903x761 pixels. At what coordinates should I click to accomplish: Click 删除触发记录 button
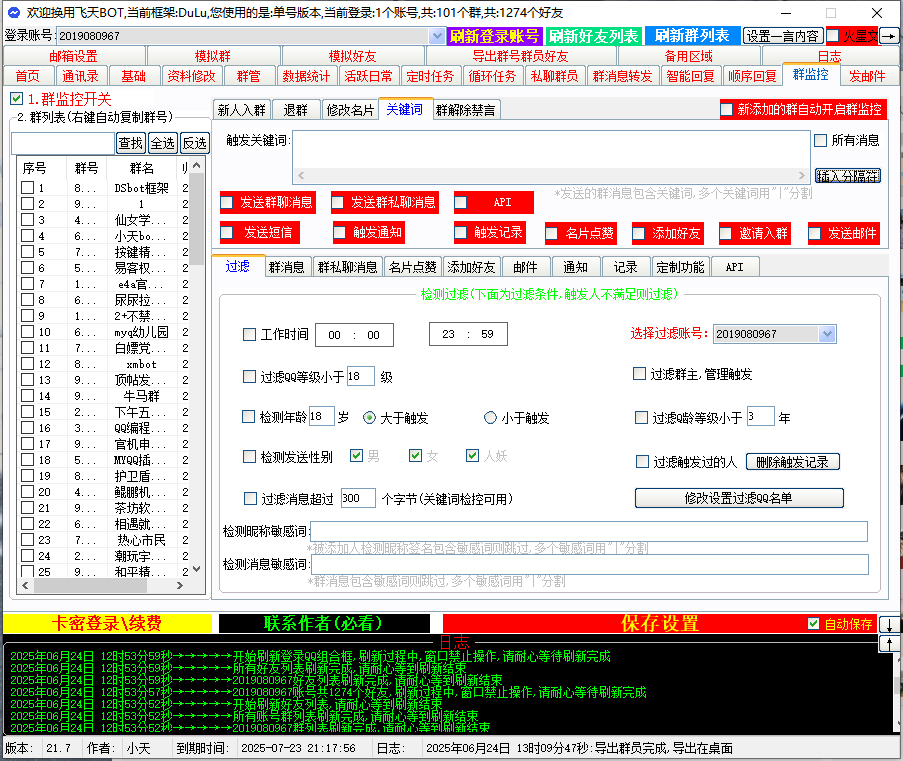[x=792, y=462]
